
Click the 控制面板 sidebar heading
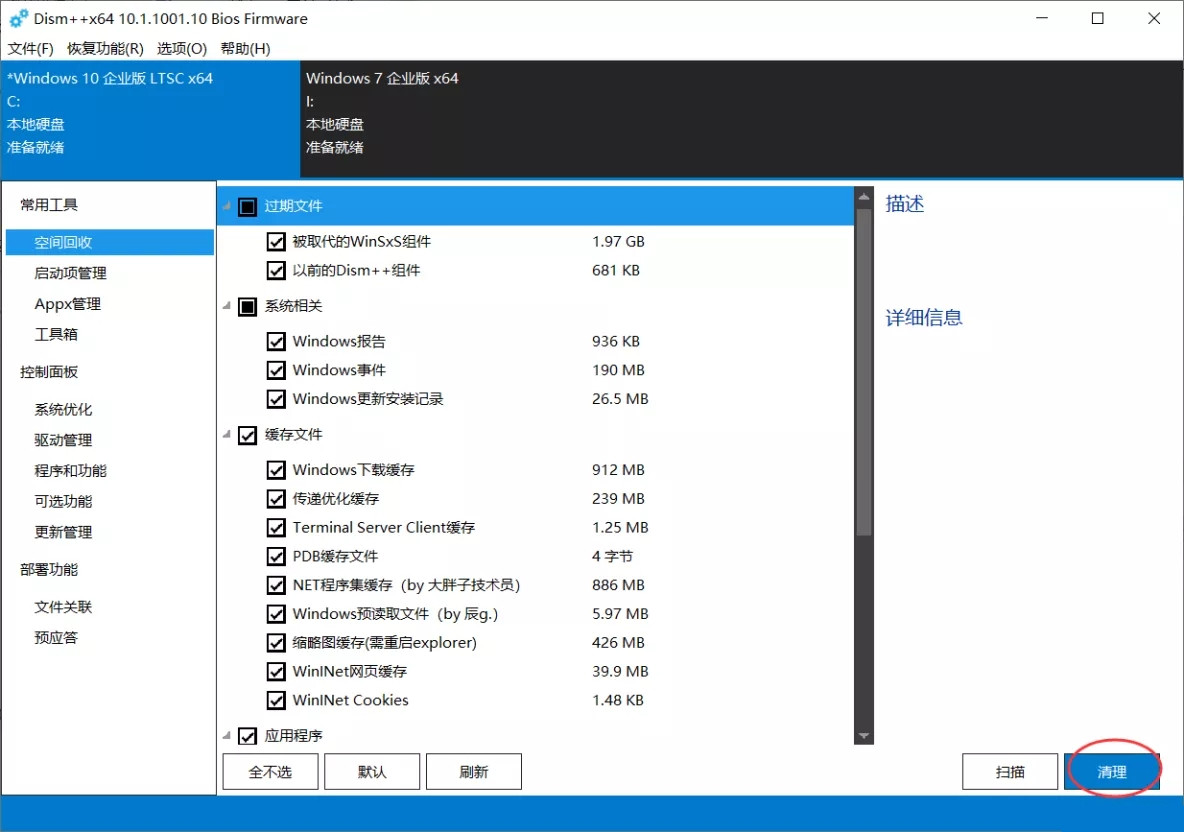tap(49, 371)
